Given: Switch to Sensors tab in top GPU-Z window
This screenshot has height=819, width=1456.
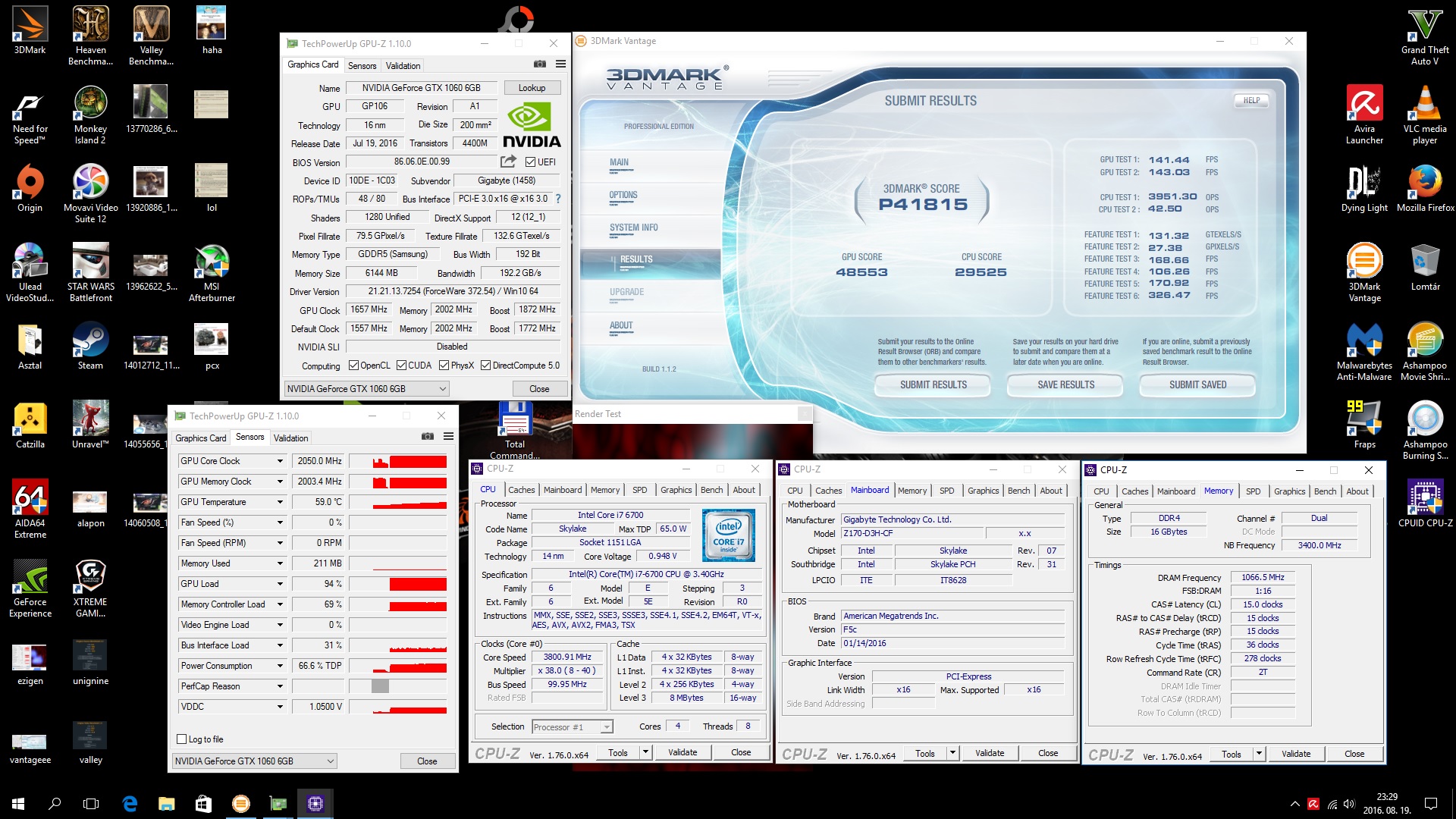Looking at the screenshot, I should 362,66.
